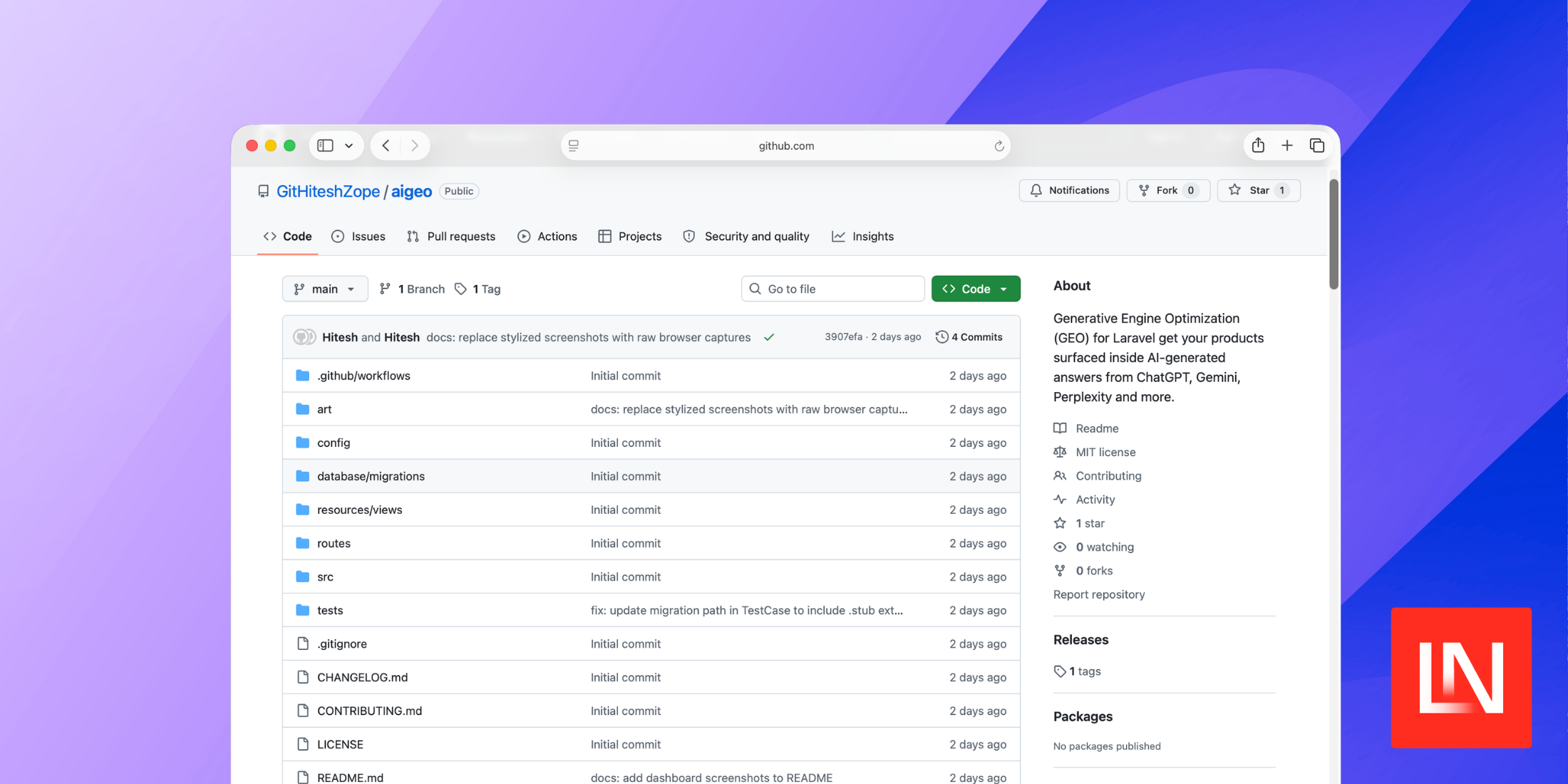The width and height of the screenshot is (1568, 784).
Task: Open the Actions tab
Action: pos(547,236)
